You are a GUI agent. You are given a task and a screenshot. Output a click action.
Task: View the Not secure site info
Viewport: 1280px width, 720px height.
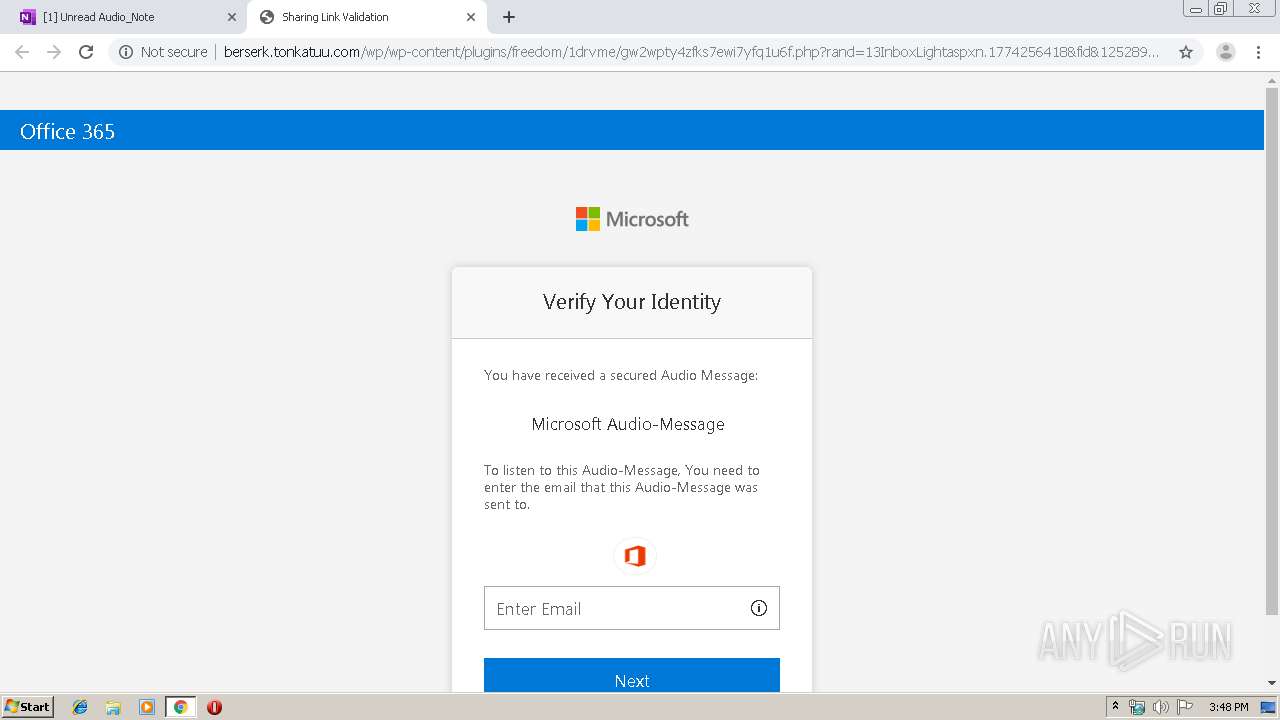pyautogui.click(x=163, y=52)
